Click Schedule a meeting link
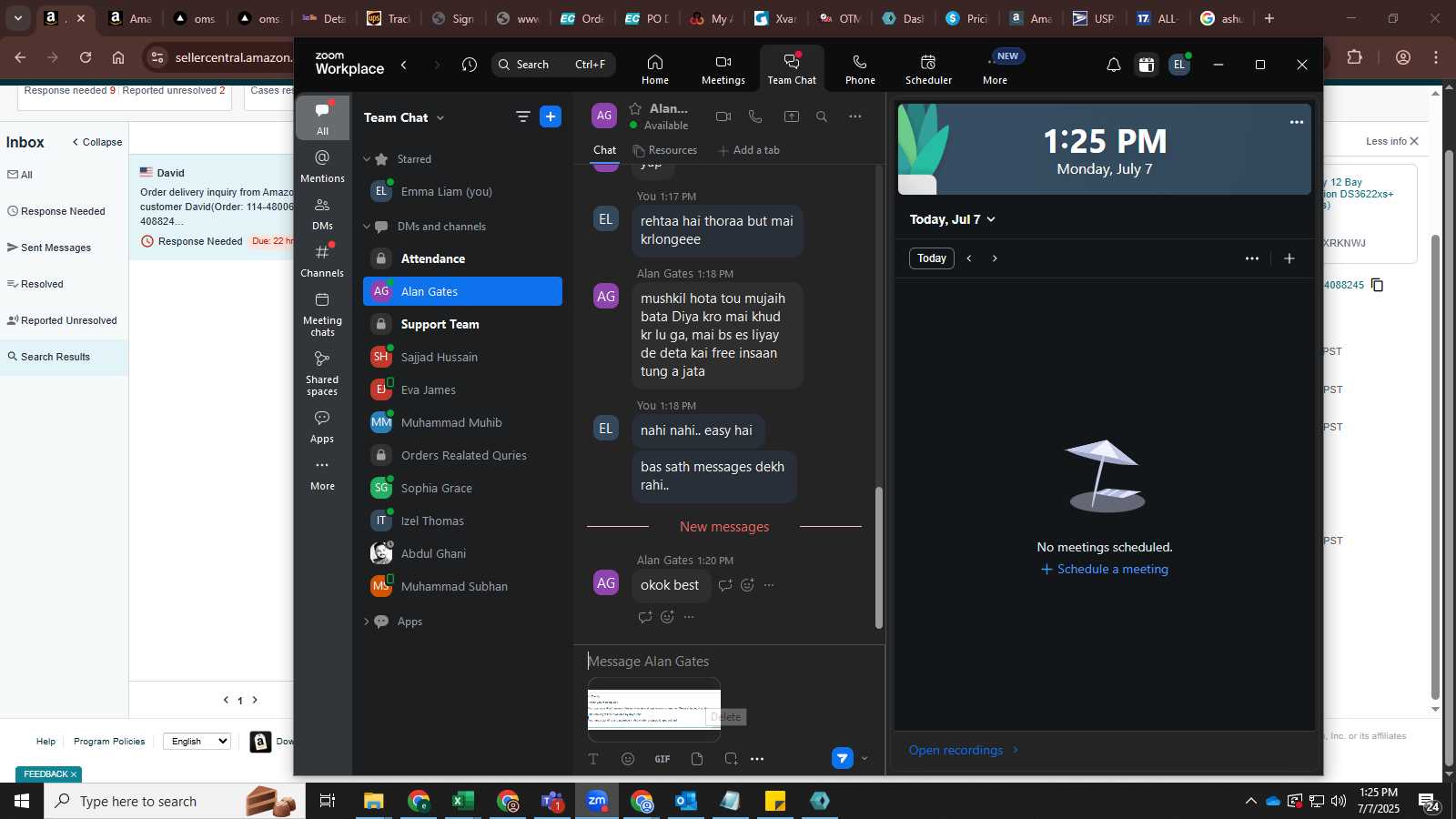Viewport: 1456px width, 819px height. 1105,569
